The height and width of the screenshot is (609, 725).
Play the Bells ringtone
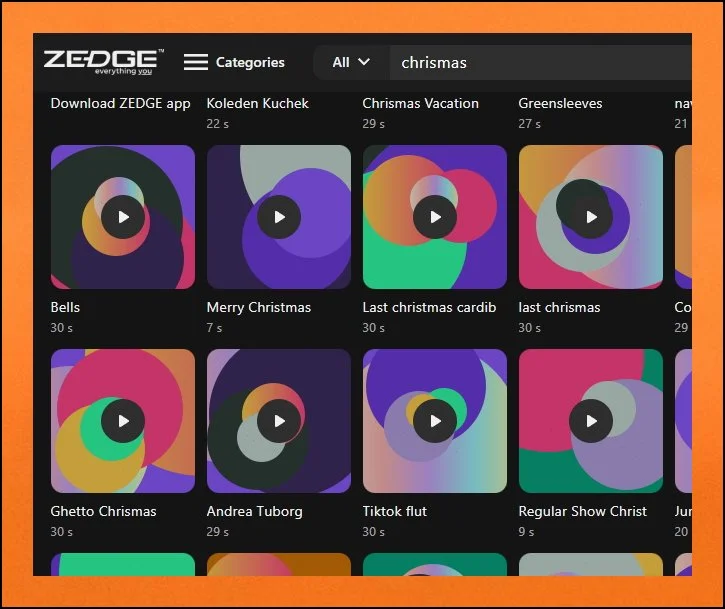pyautogui.click(x=123, y=217)
